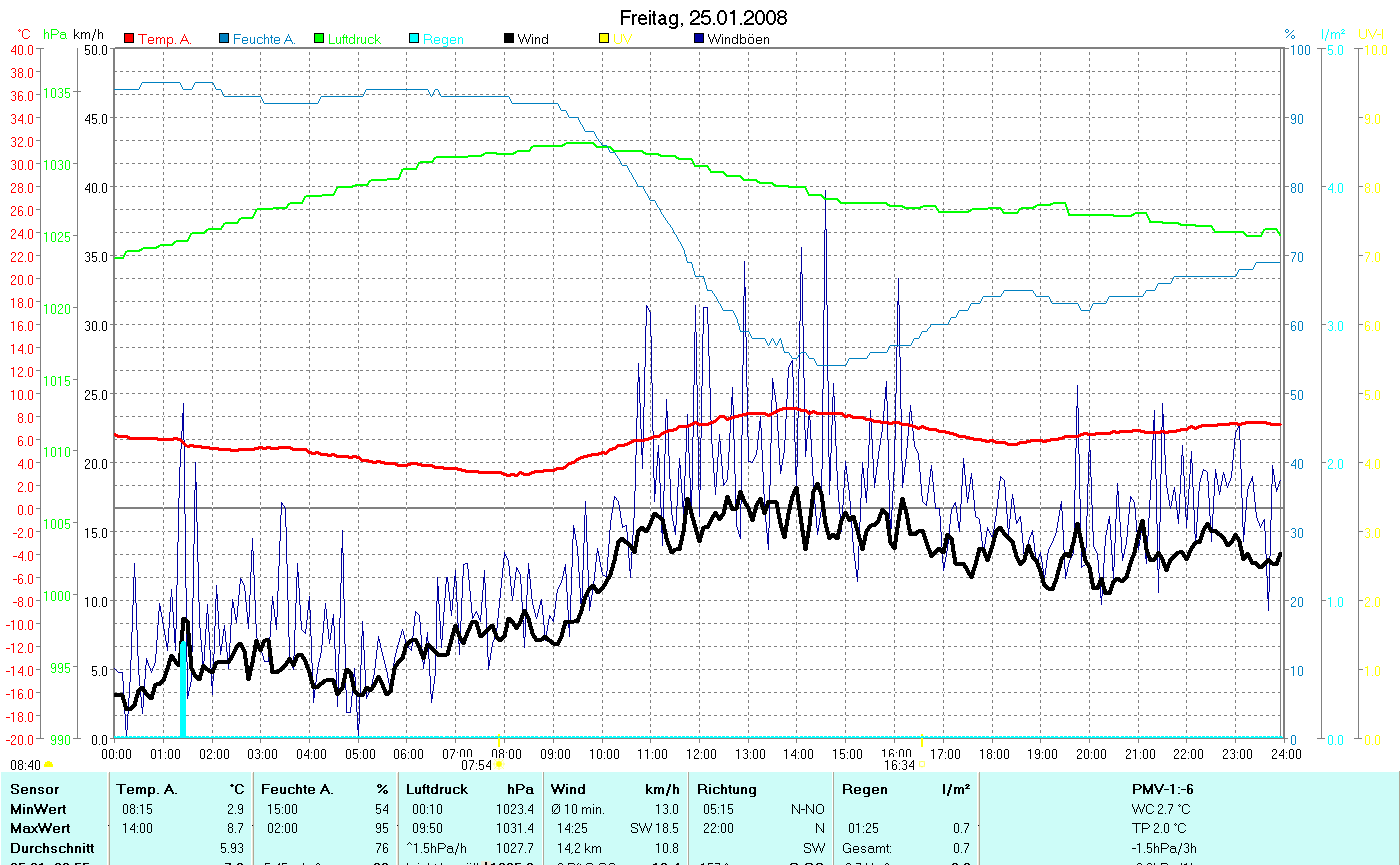Click the yellow UV legend square
The image size is (1400, 865).
tap(604, 39)
